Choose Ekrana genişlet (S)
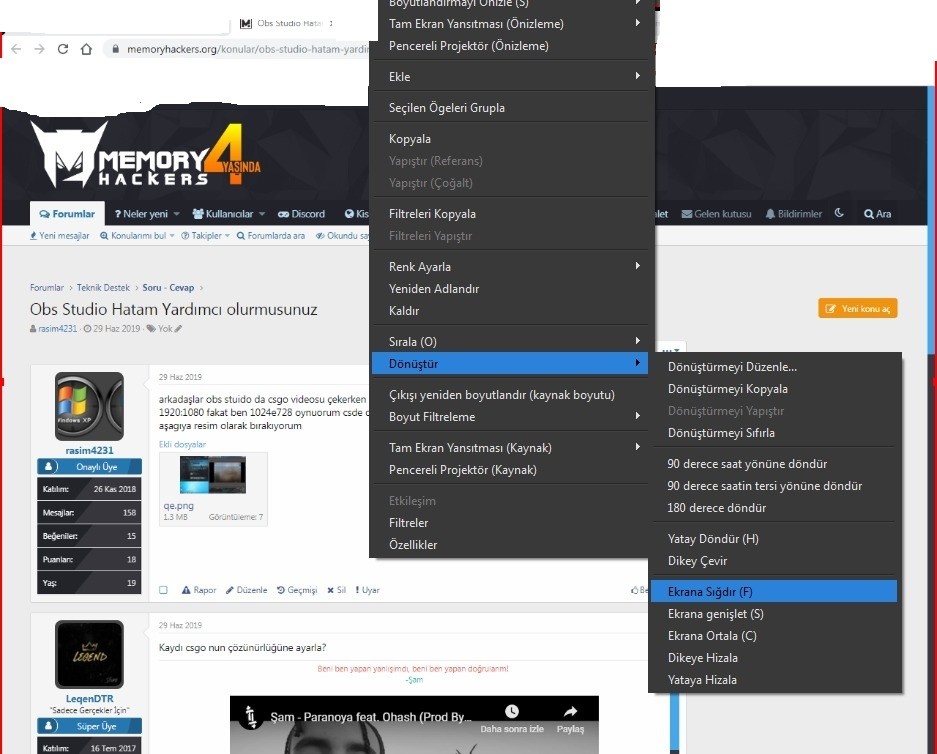Viewport: 937px width, 754px height. pyautogui.click(x=774, y=614)
